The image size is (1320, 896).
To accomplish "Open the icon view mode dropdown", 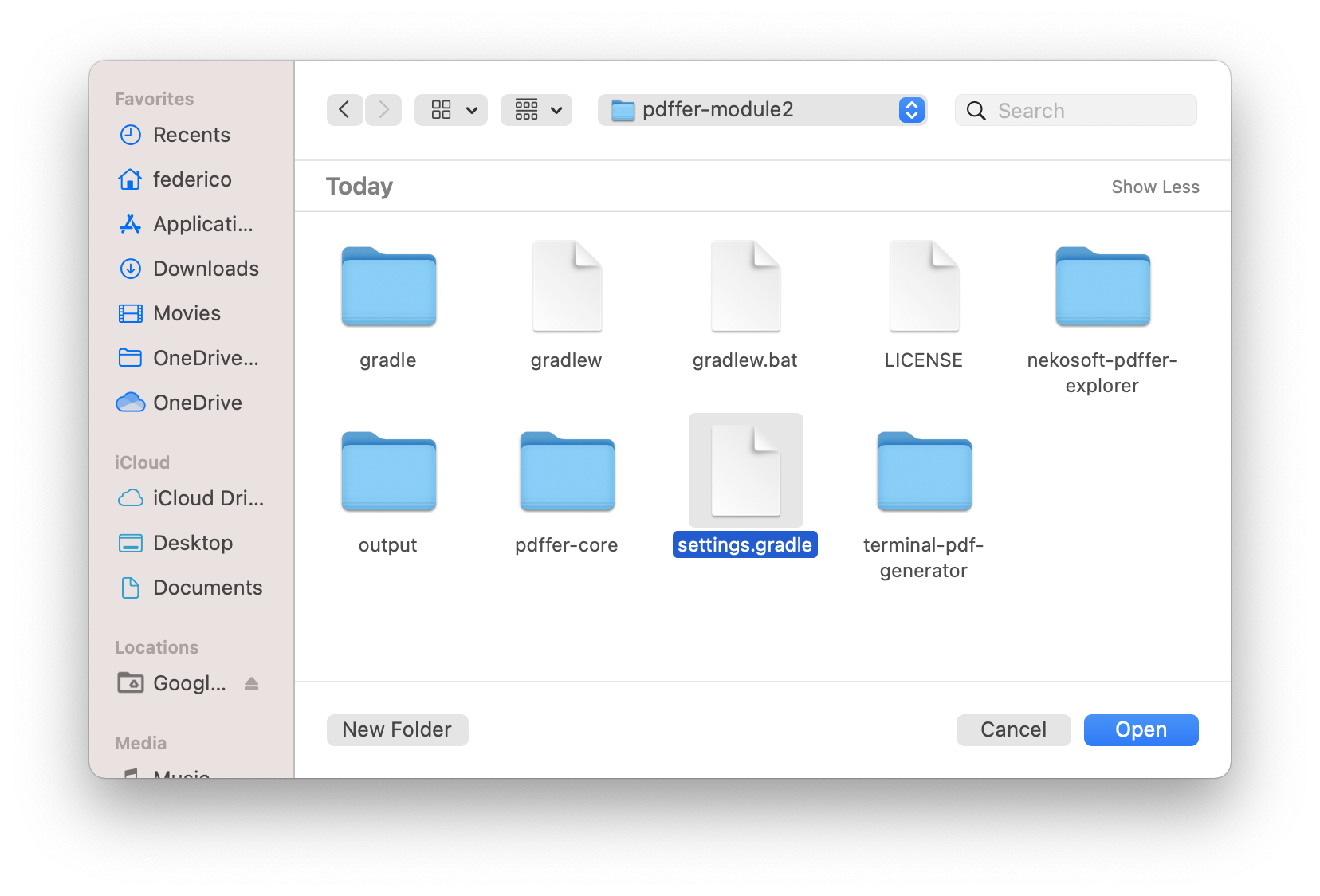I will [451, 110].
